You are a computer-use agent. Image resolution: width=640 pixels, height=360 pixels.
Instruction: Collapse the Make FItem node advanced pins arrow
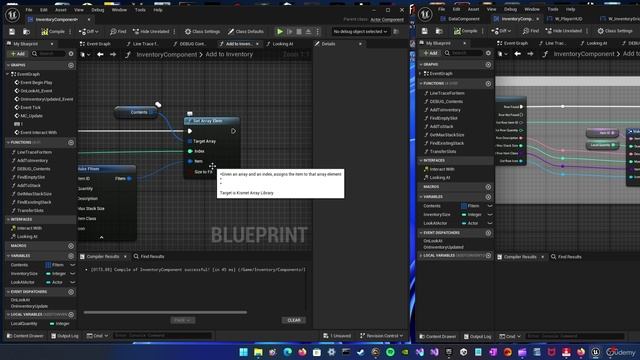coord(102,237)
